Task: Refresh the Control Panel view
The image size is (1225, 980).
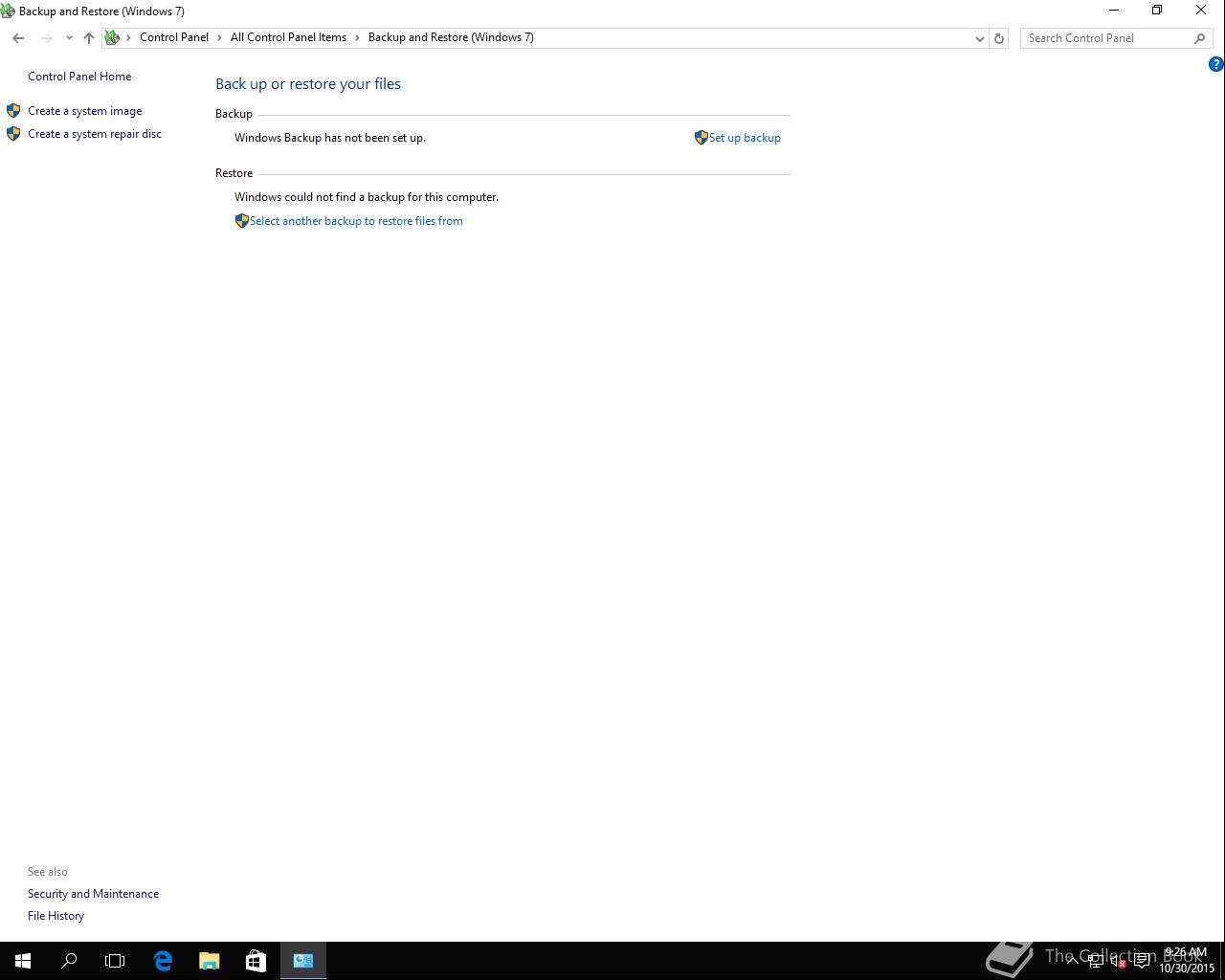Action: (x=999, y=38)
